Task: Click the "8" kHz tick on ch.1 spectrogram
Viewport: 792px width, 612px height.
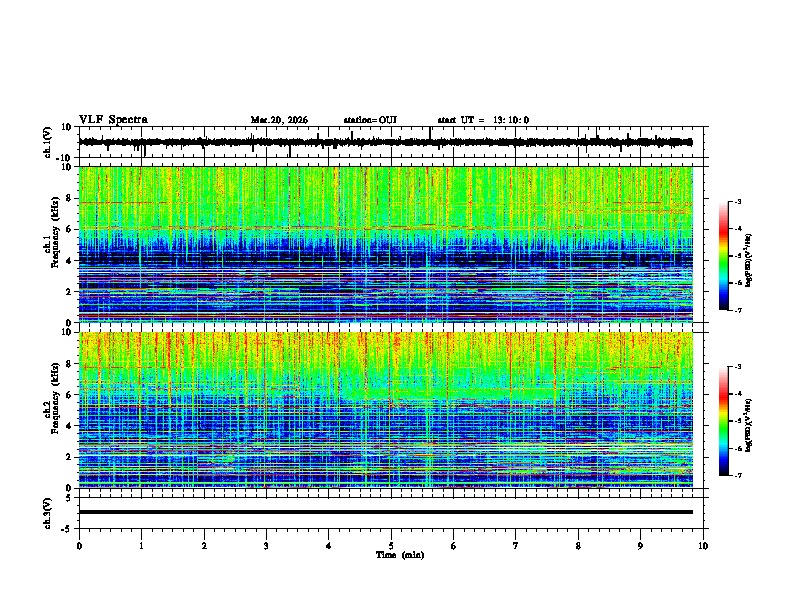Action: tap(69, 198)
